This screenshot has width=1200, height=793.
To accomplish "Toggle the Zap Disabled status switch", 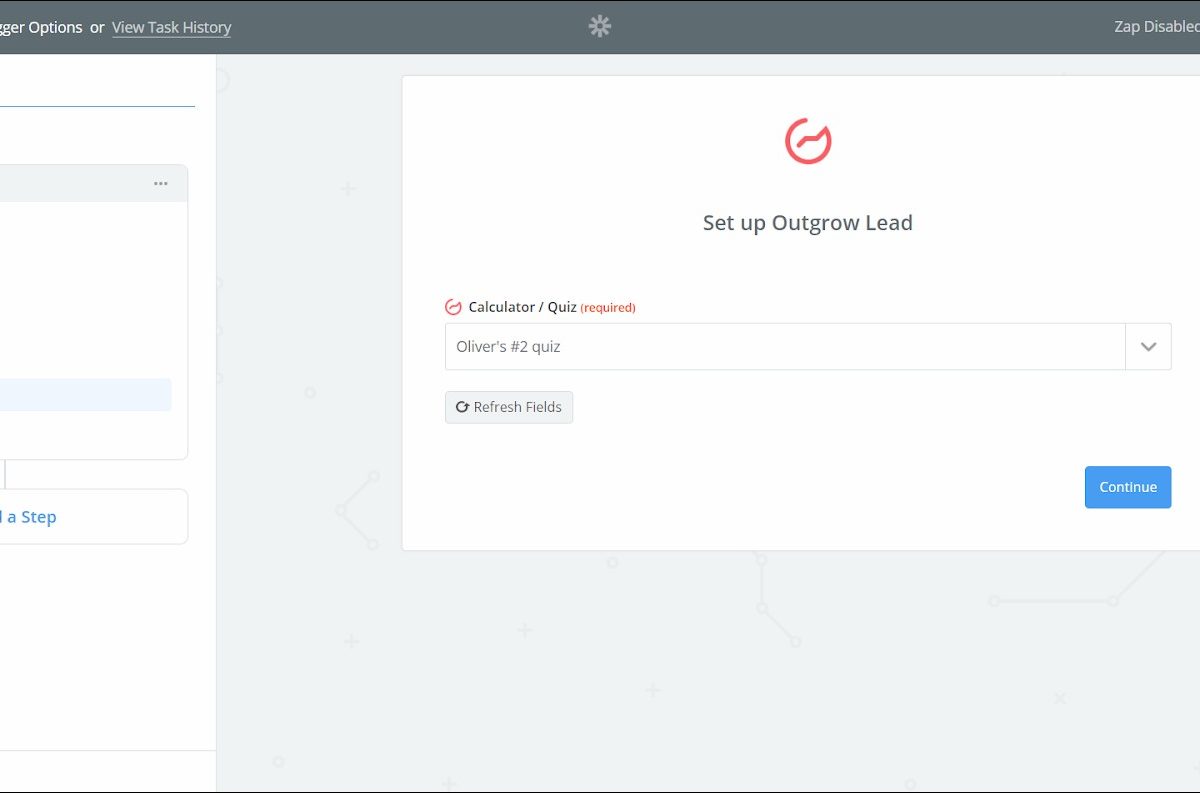I will click(x=1156, y=27).
